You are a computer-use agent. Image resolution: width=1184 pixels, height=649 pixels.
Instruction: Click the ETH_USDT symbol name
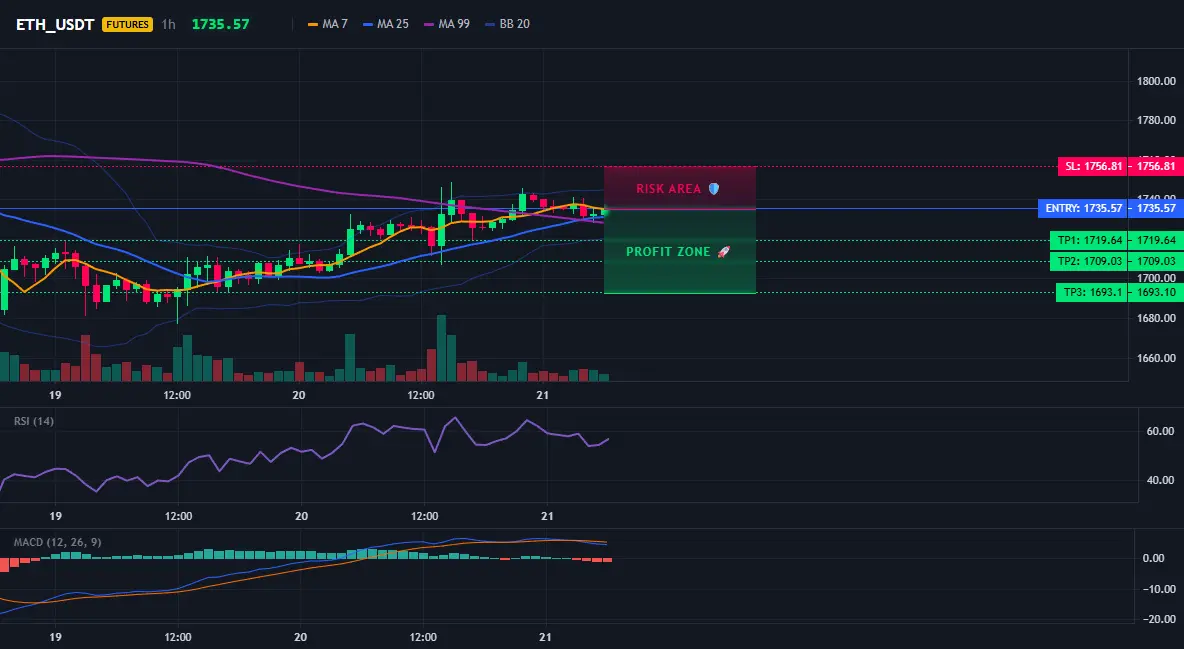[55, 24]
